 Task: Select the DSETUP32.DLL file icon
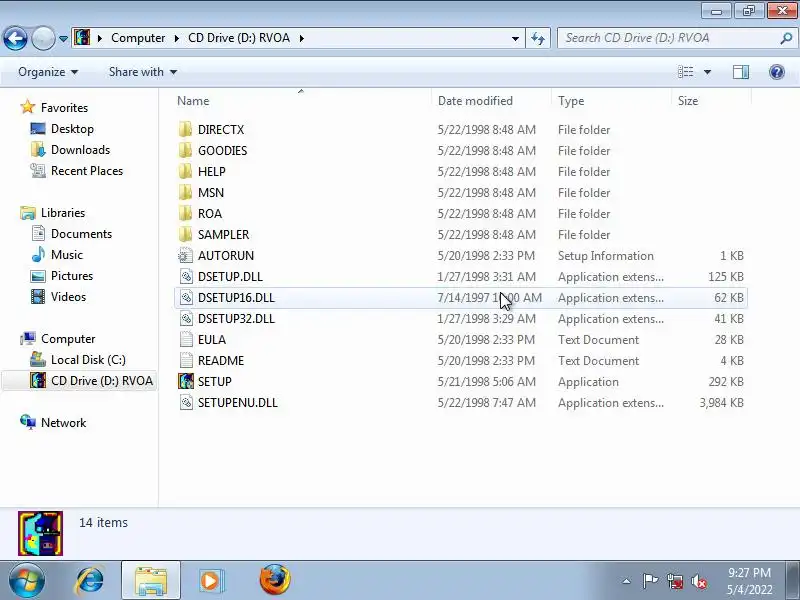coord(186,318)
